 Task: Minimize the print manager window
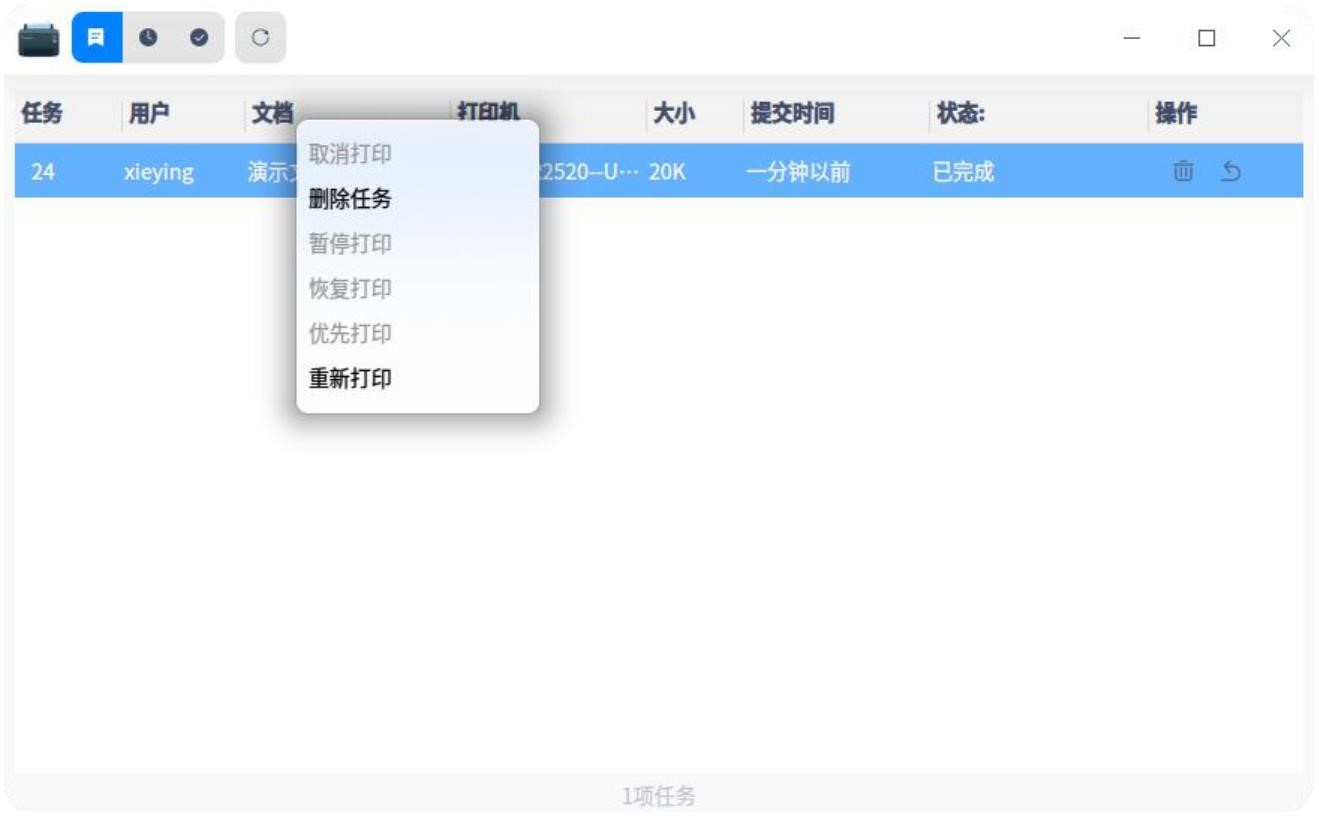click(1132, 38)
